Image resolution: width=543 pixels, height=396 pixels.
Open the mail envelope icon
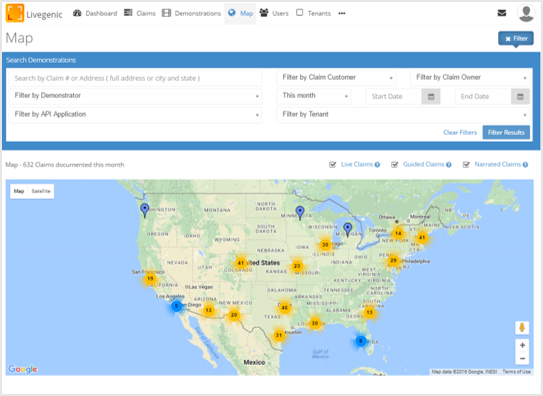coord(501,13)
